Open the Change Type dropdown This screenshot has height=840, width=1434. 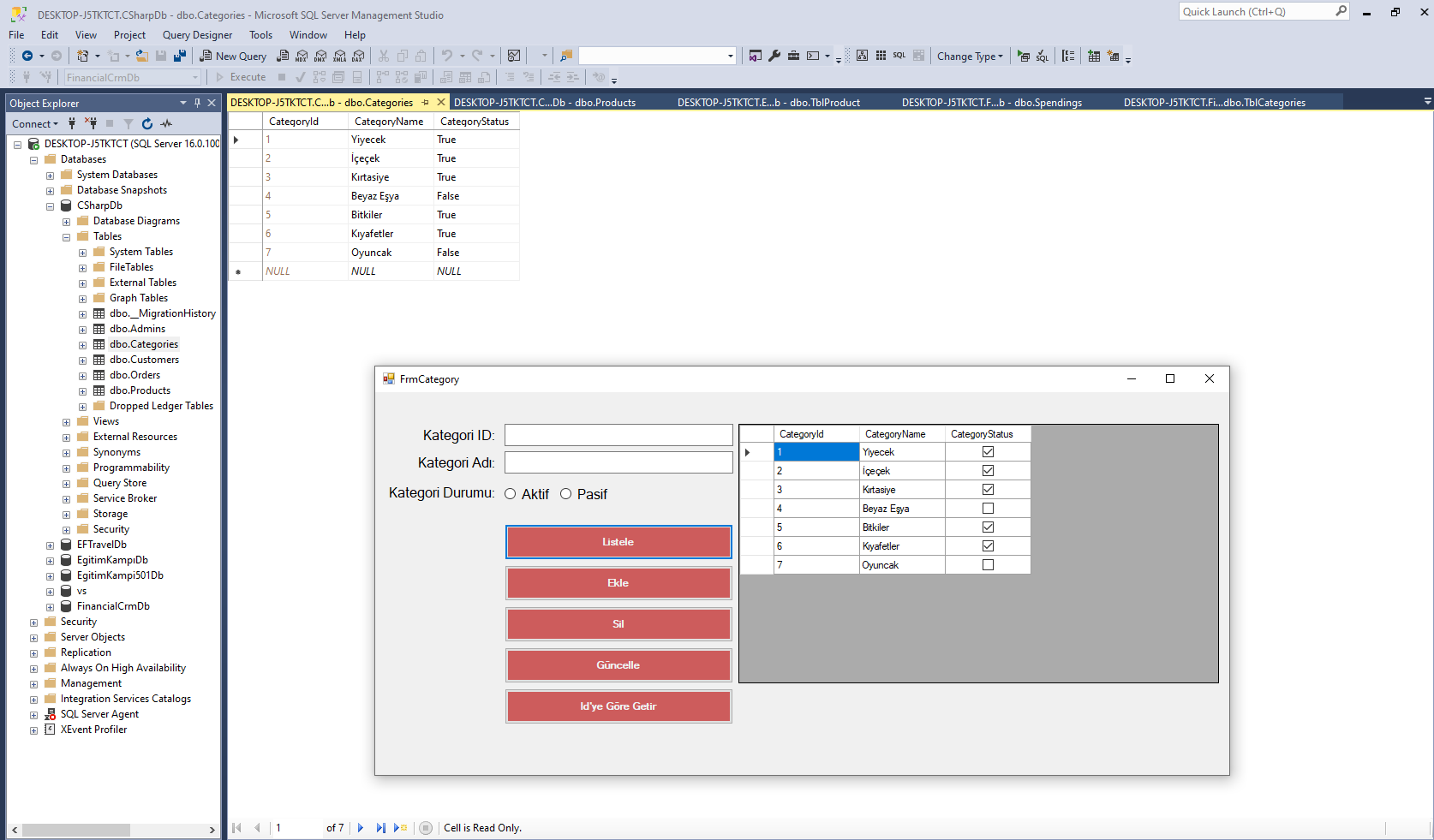970,57
